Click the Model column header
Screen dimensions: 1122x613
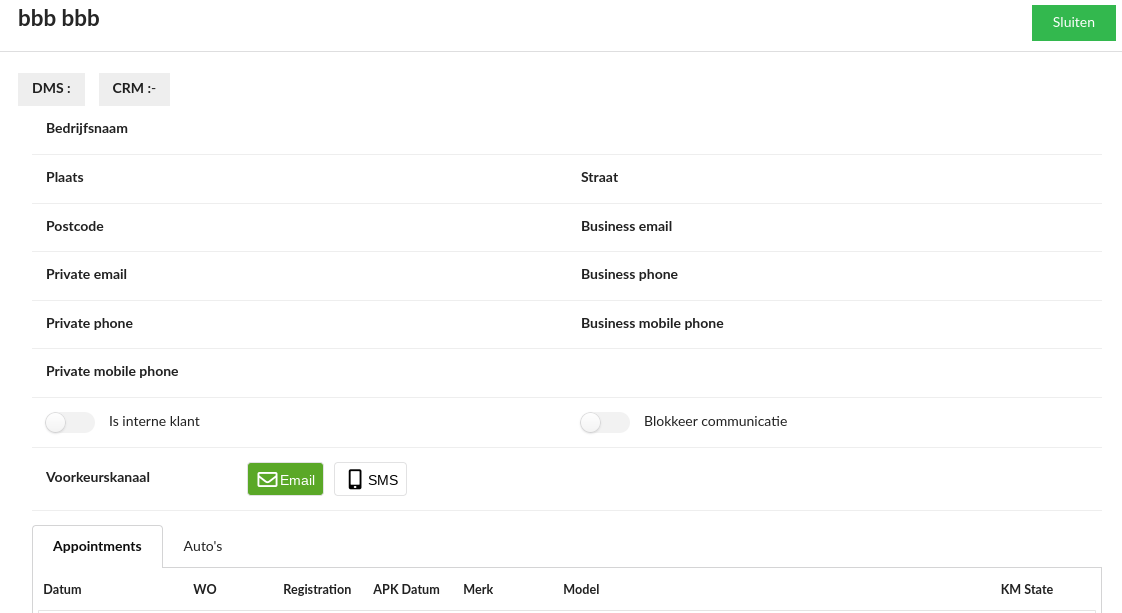pyautogui.click(x=581, y=589)
